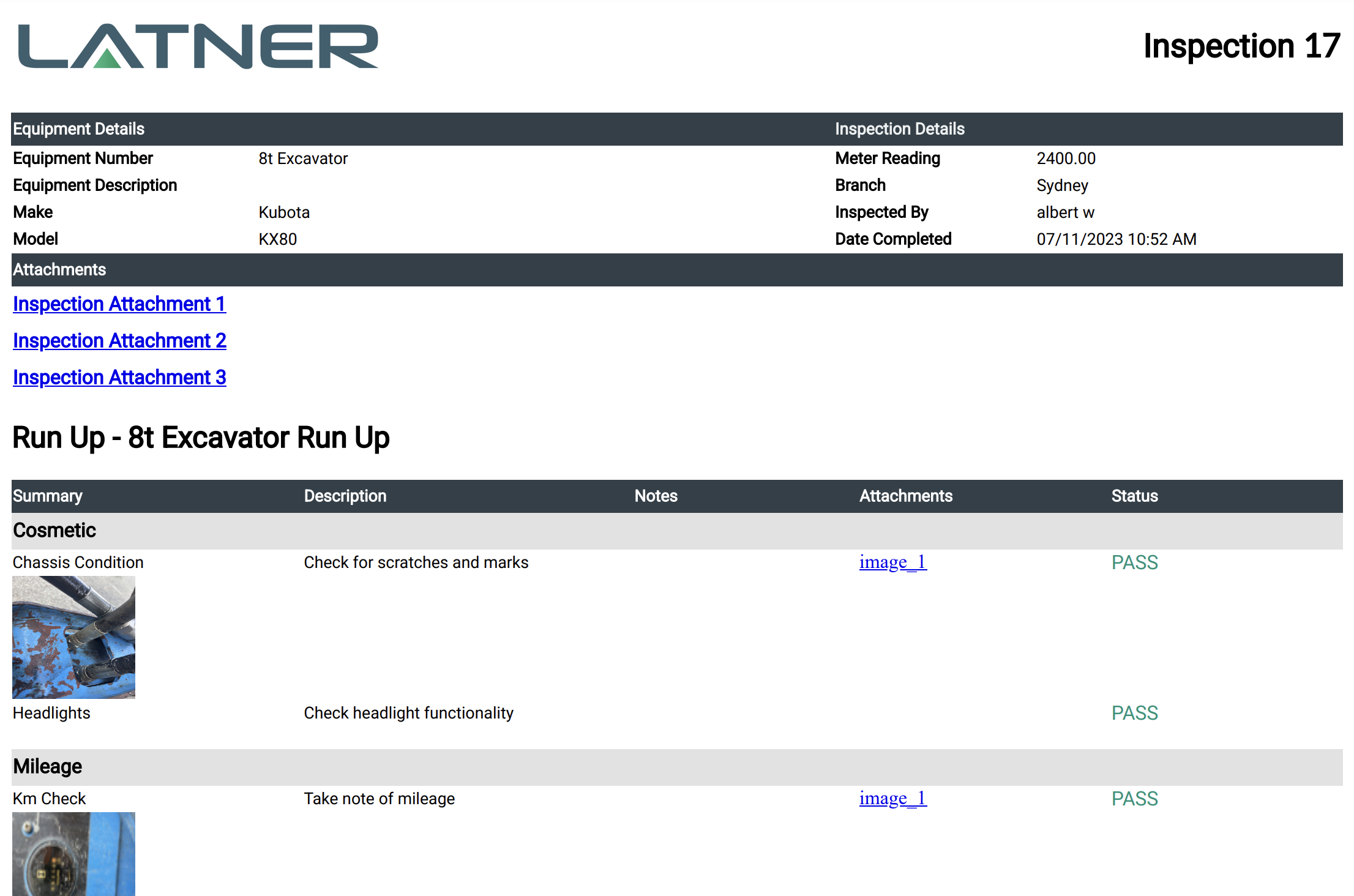The image size is (1354, 896).
Task: Click the Meter Reading value 2400.00
Action: pos(1066,159)
